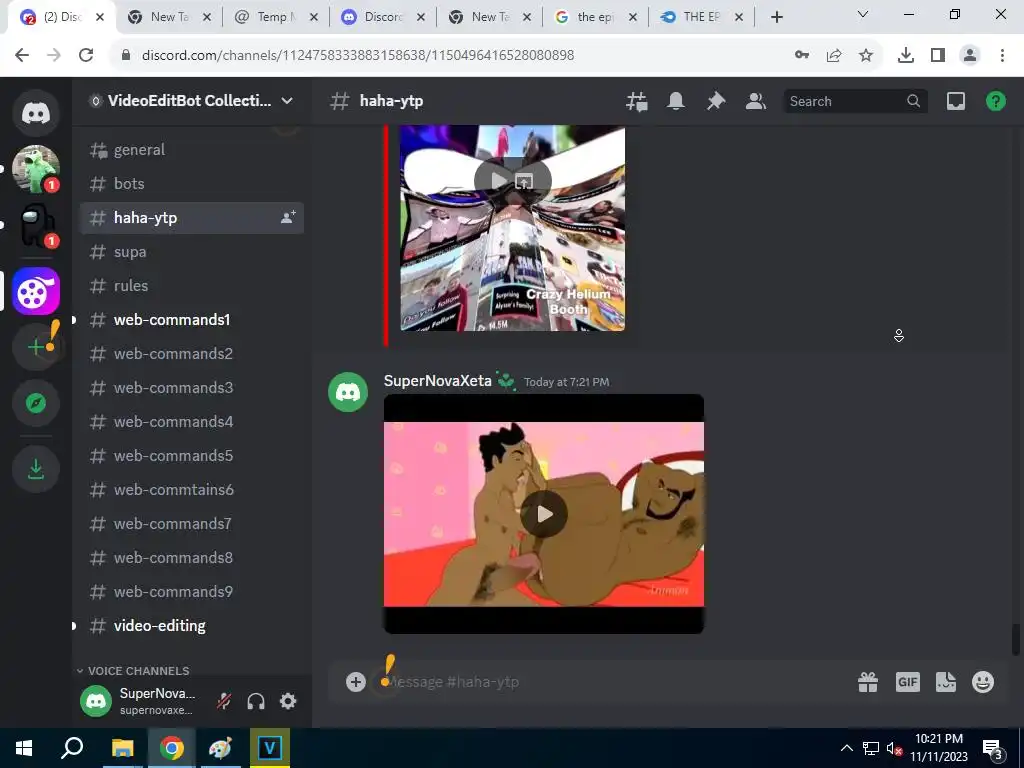Click Download Apps icon in server list

coord(36,469)
